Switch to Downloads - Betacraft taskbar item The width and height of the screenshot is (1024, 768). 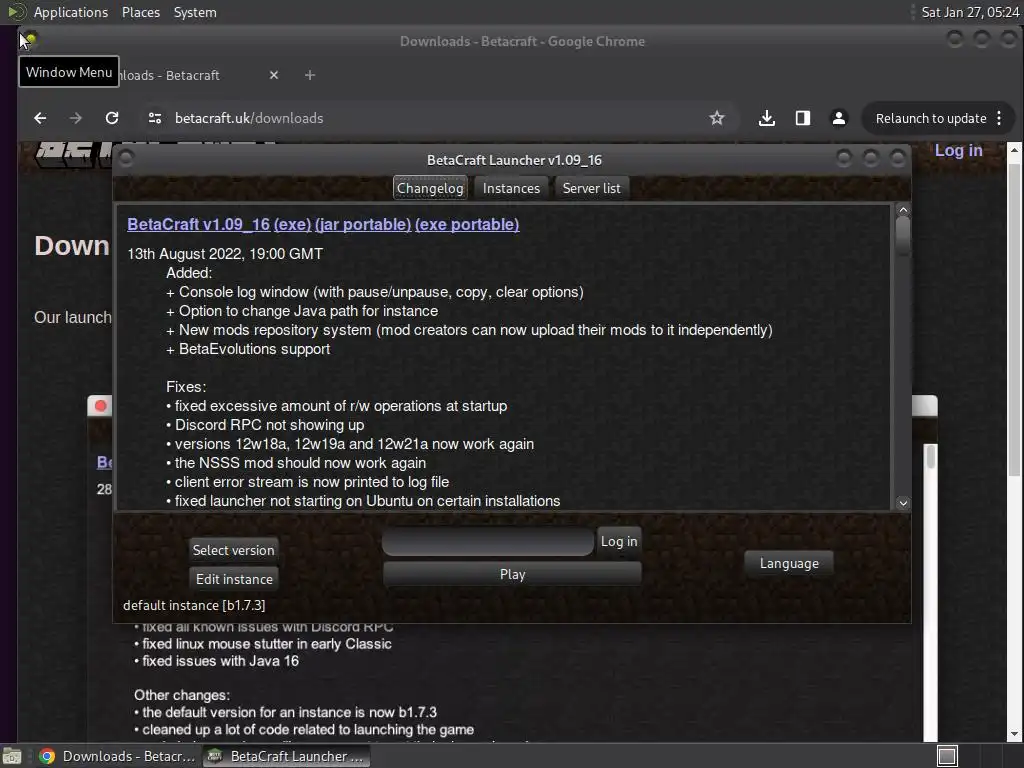[x=116, y=756]
